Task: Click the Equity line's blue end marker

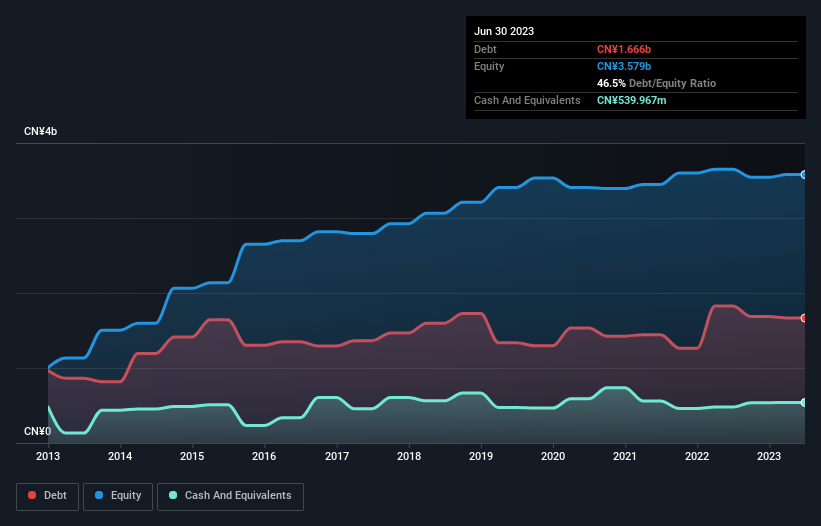Action: point(804,175)
